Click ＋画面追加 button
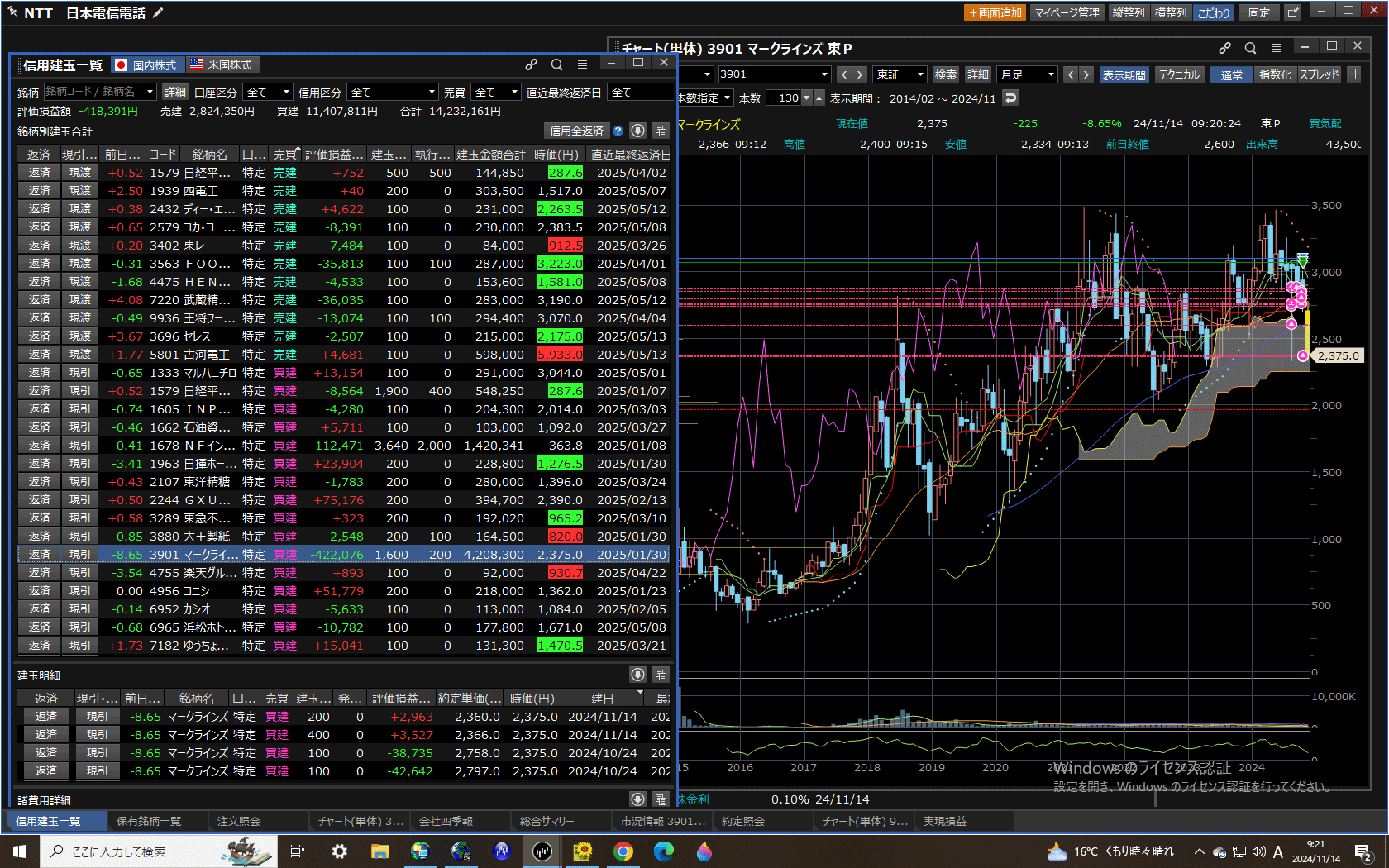 (x=995, y=12)
